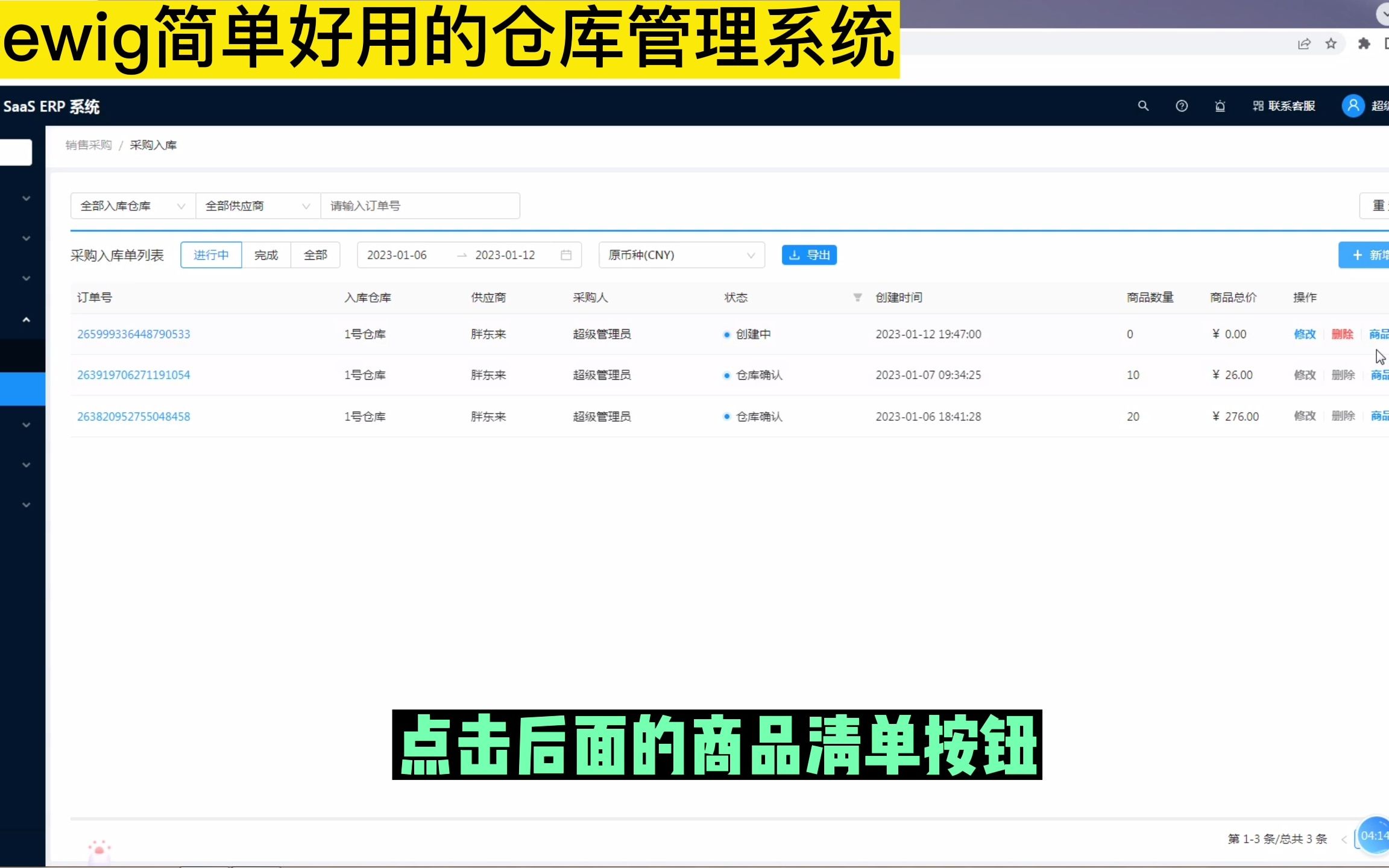Click the plus icon on the 新增 button

coord(1357,255)
